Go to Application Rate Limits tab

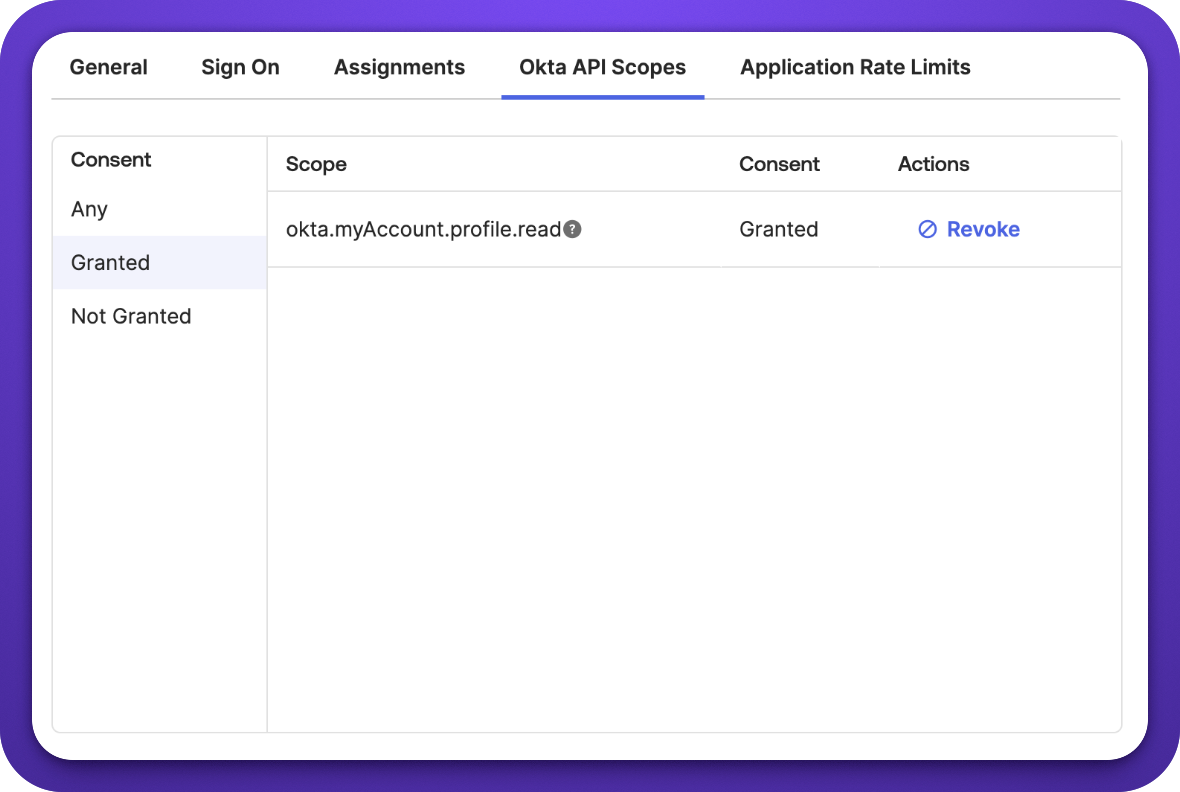point(855,67)
